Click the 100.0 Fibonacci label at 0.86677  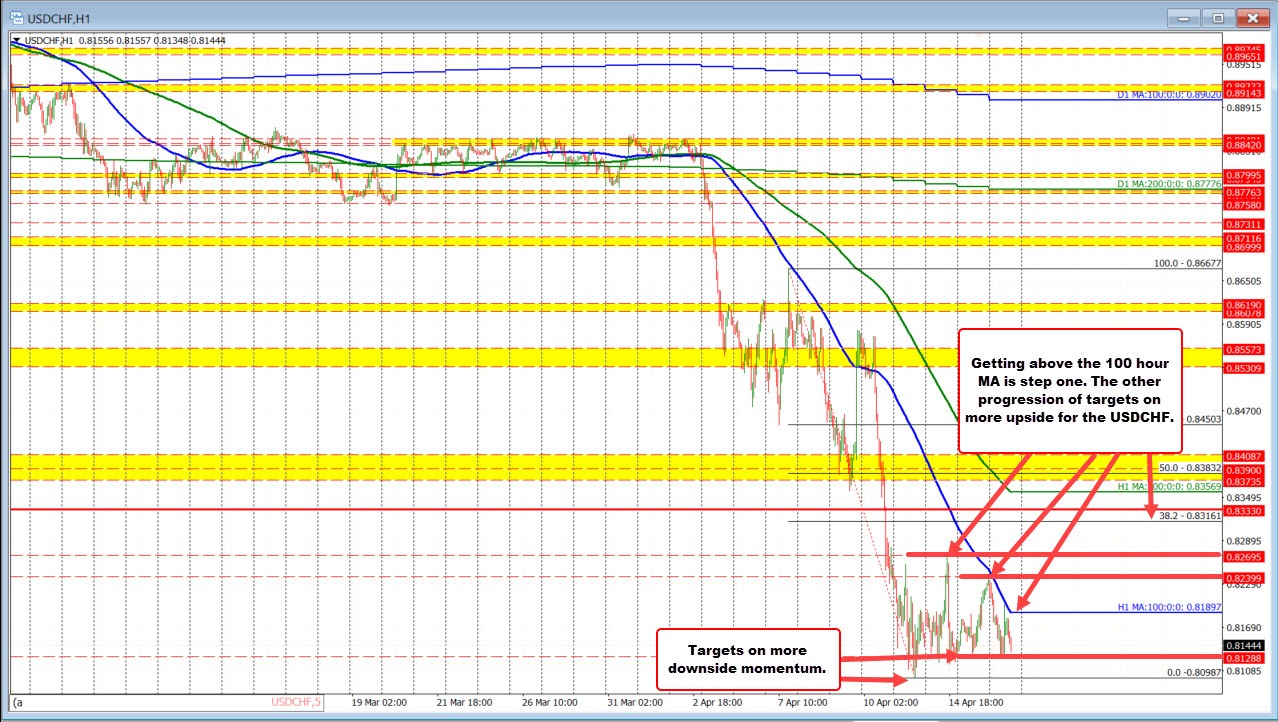pos(1187,264)
